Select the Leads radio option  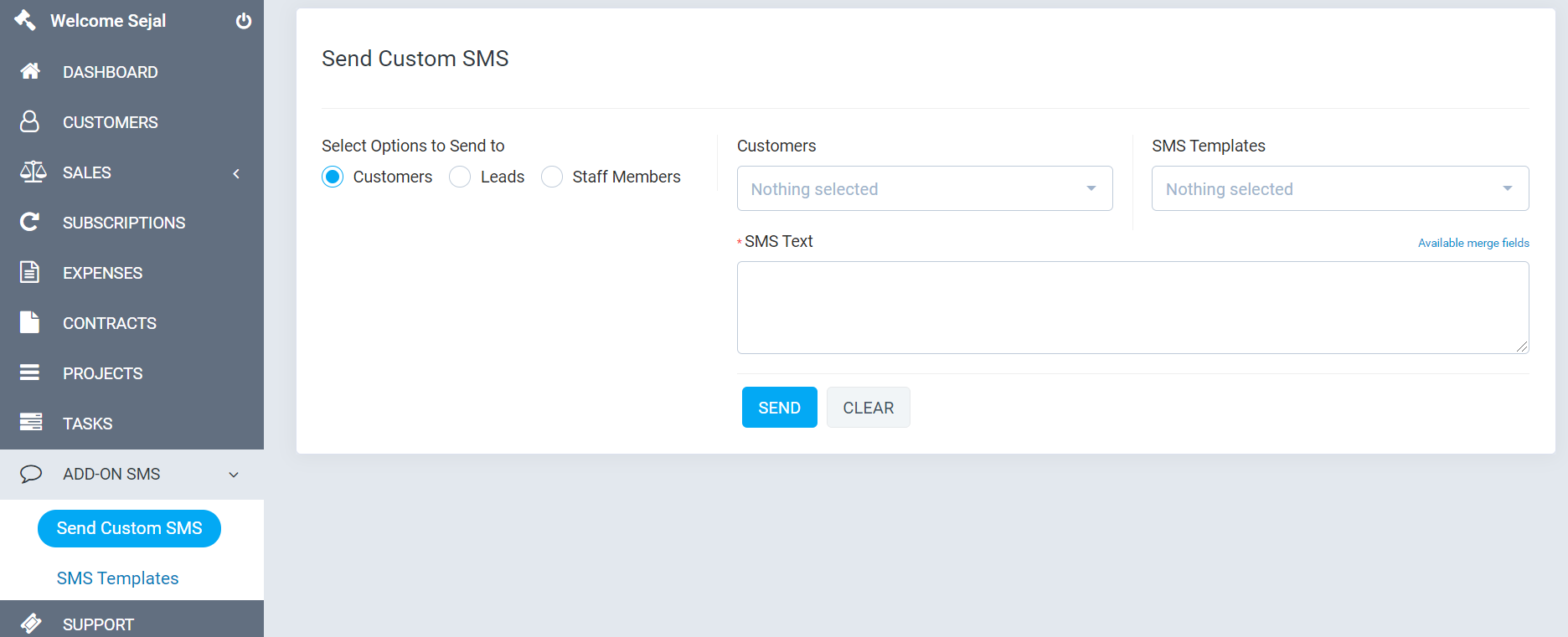tap(460, 177)
